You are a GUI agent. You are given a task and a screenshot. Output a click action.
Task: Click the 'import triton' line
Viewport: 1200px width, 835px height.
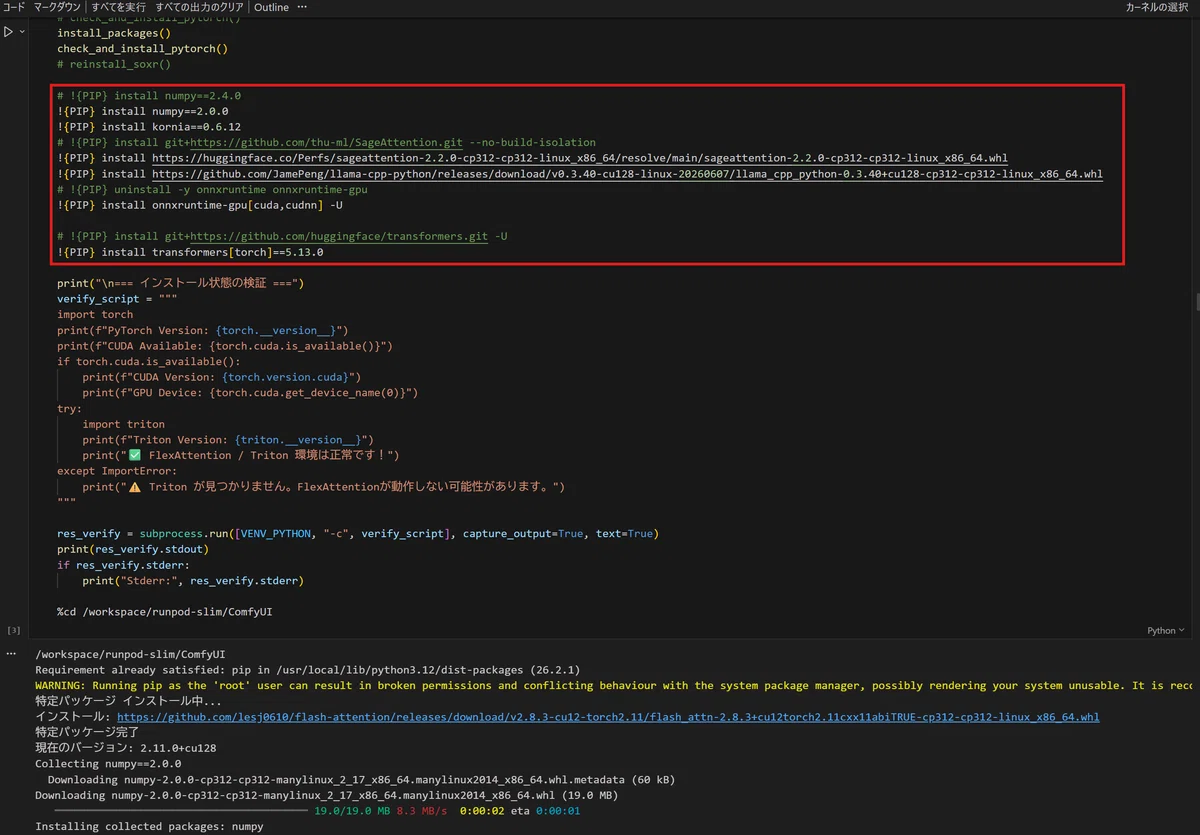pyautogui.click(x=124, y=424)
